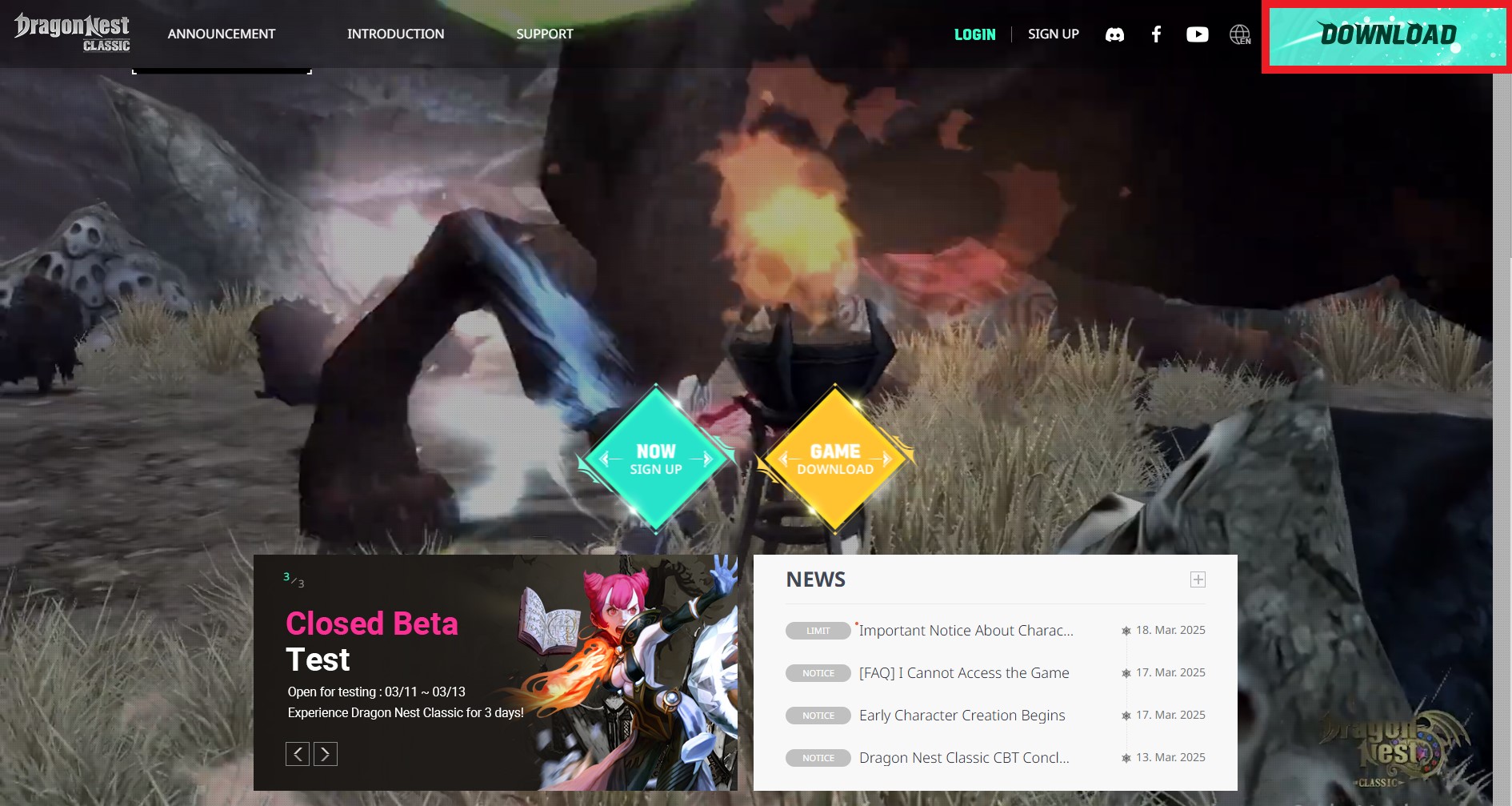Click the Login link

click(974, 34)
